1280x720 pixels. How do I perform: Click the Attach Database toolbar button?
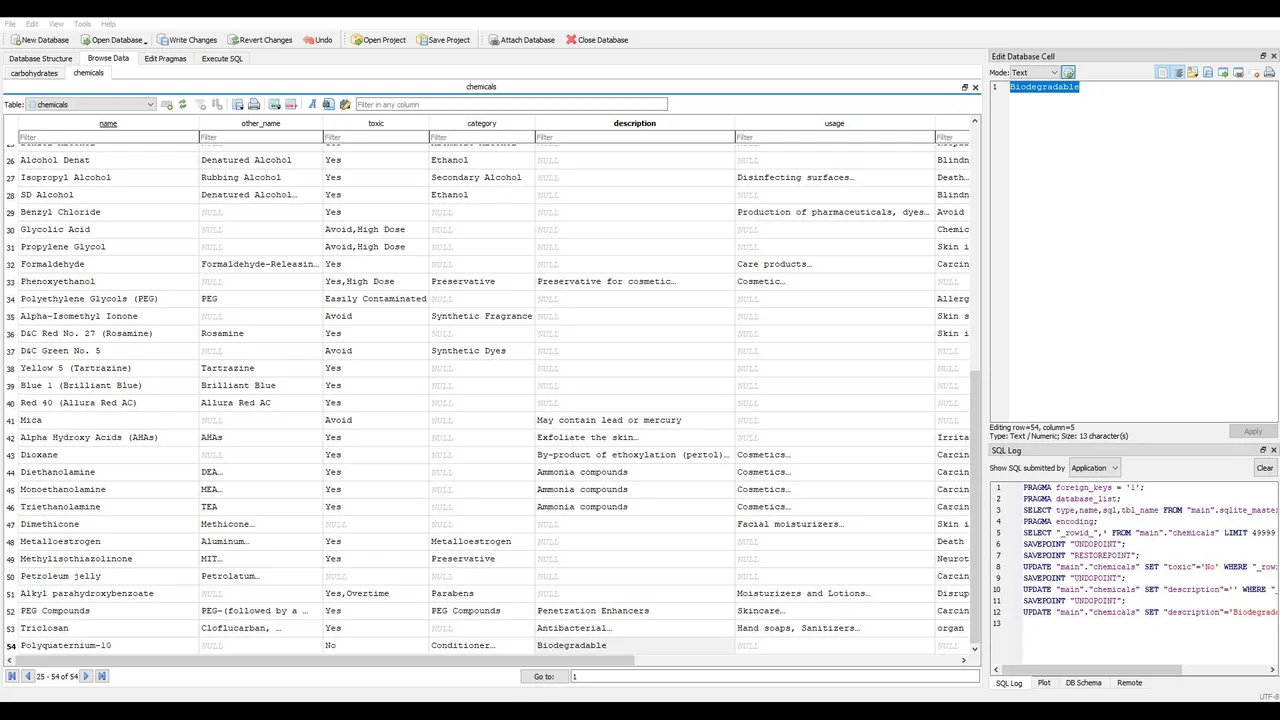coord(522,40)
